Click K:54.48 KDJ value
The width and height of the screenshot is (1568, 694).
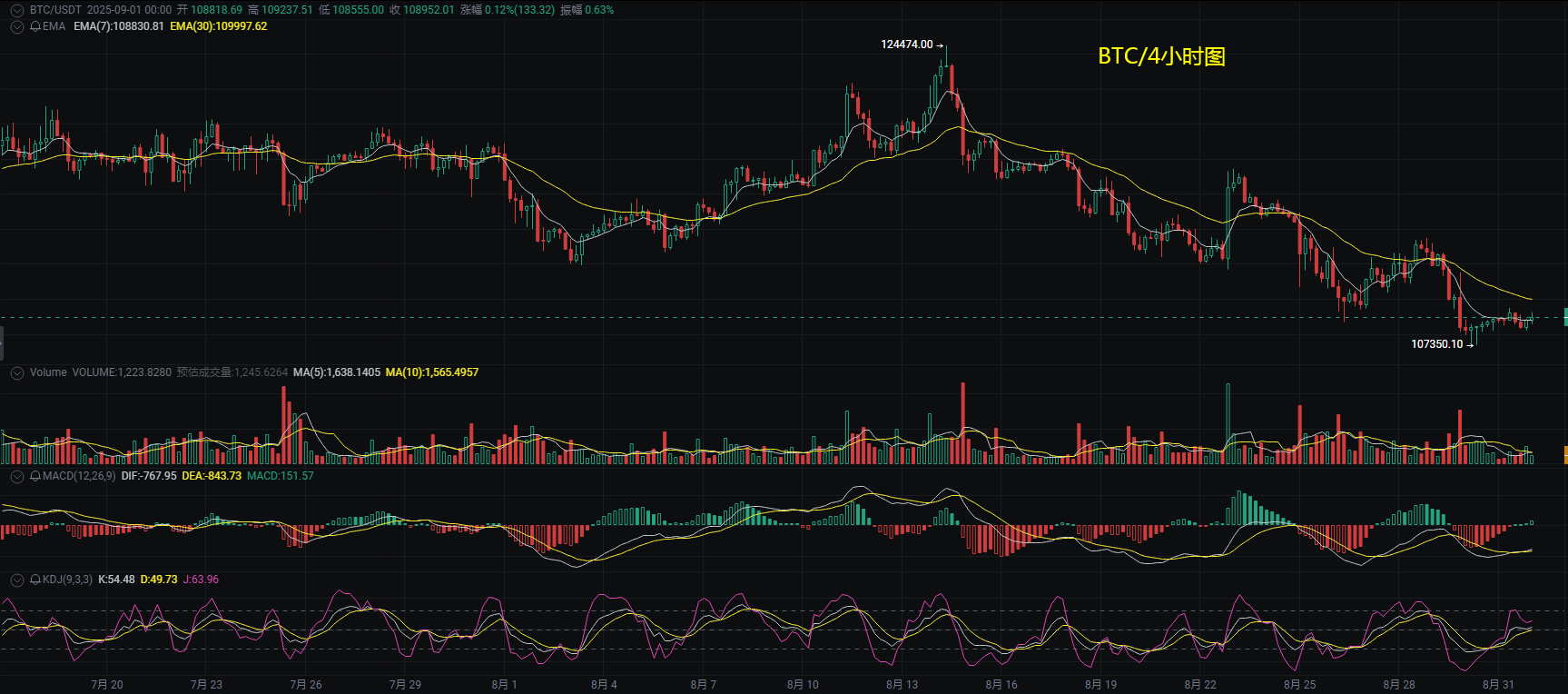pyautogui.click(x=116, y=580)
